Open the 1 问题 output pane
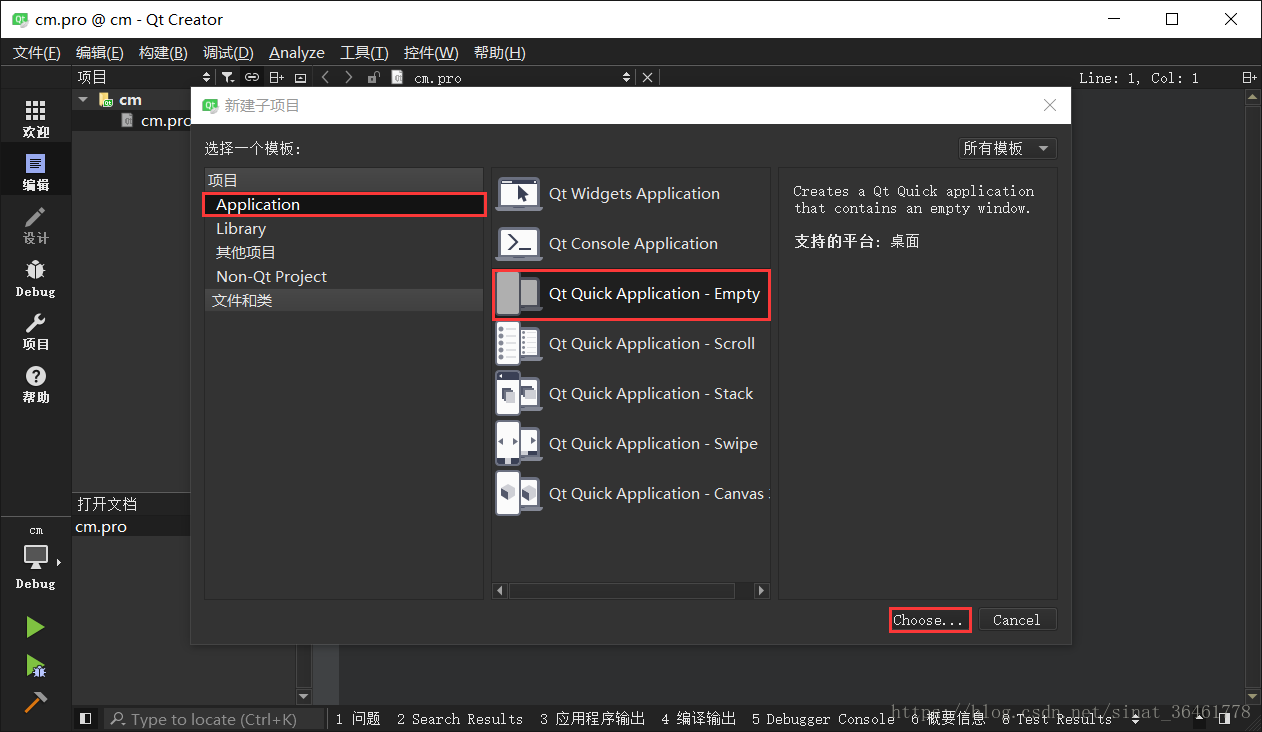 [358, 719]
